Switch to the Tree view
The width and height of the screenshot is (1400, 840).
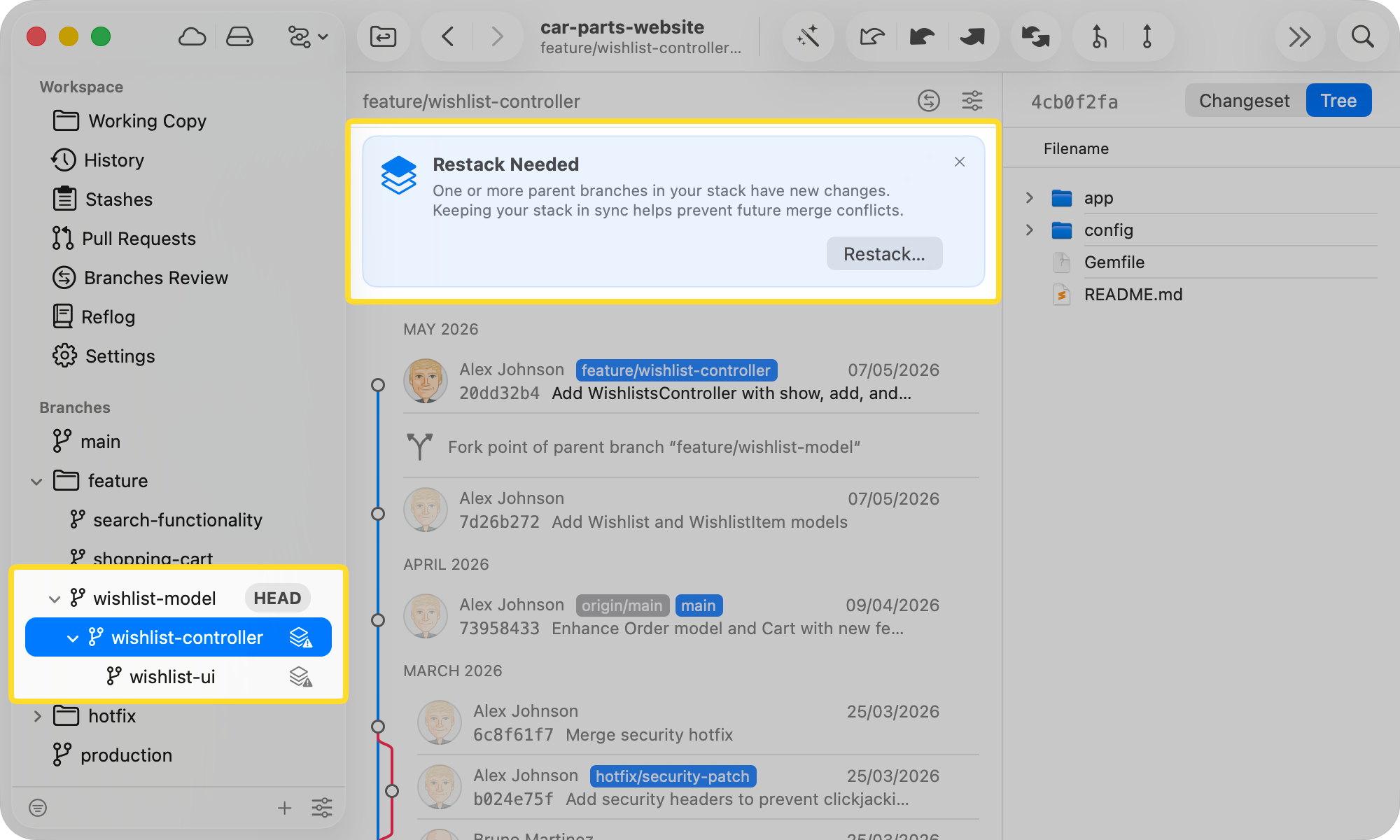(x=1338, y=101)
